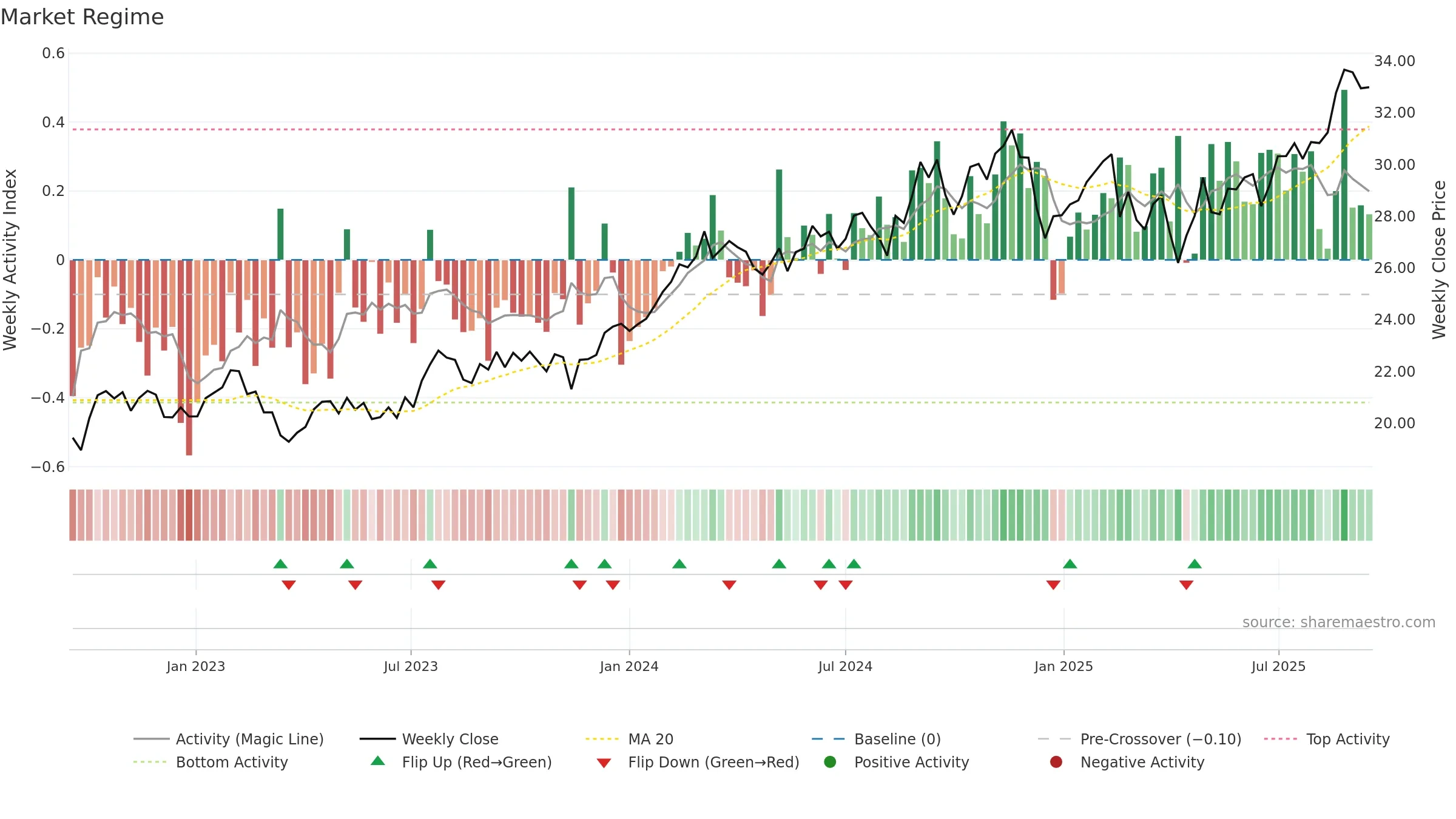Click the source: sharemaestro.com text

pyautogui.click(x=1339, y=622)
